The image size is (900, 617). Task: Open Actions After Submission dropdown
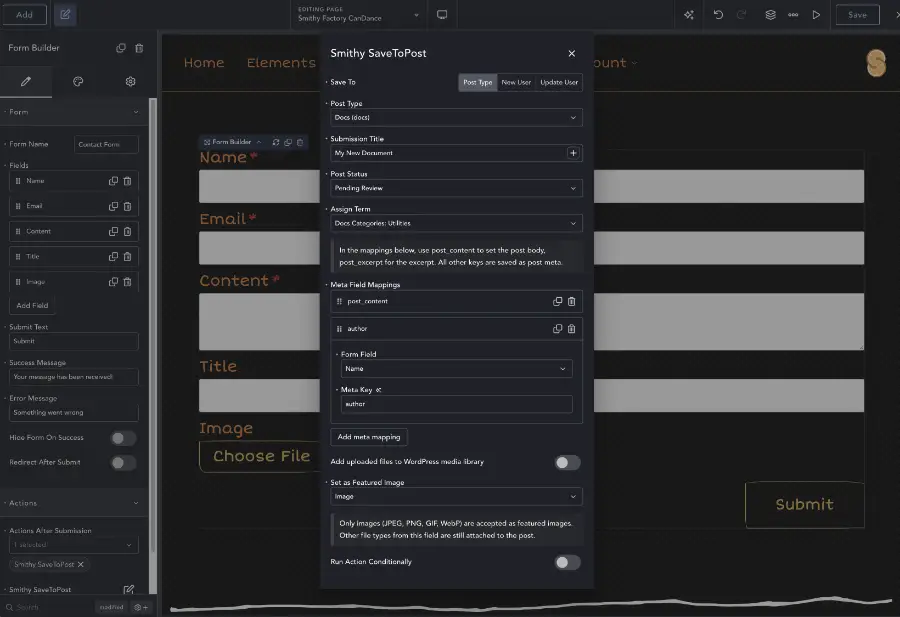point(73,545)
